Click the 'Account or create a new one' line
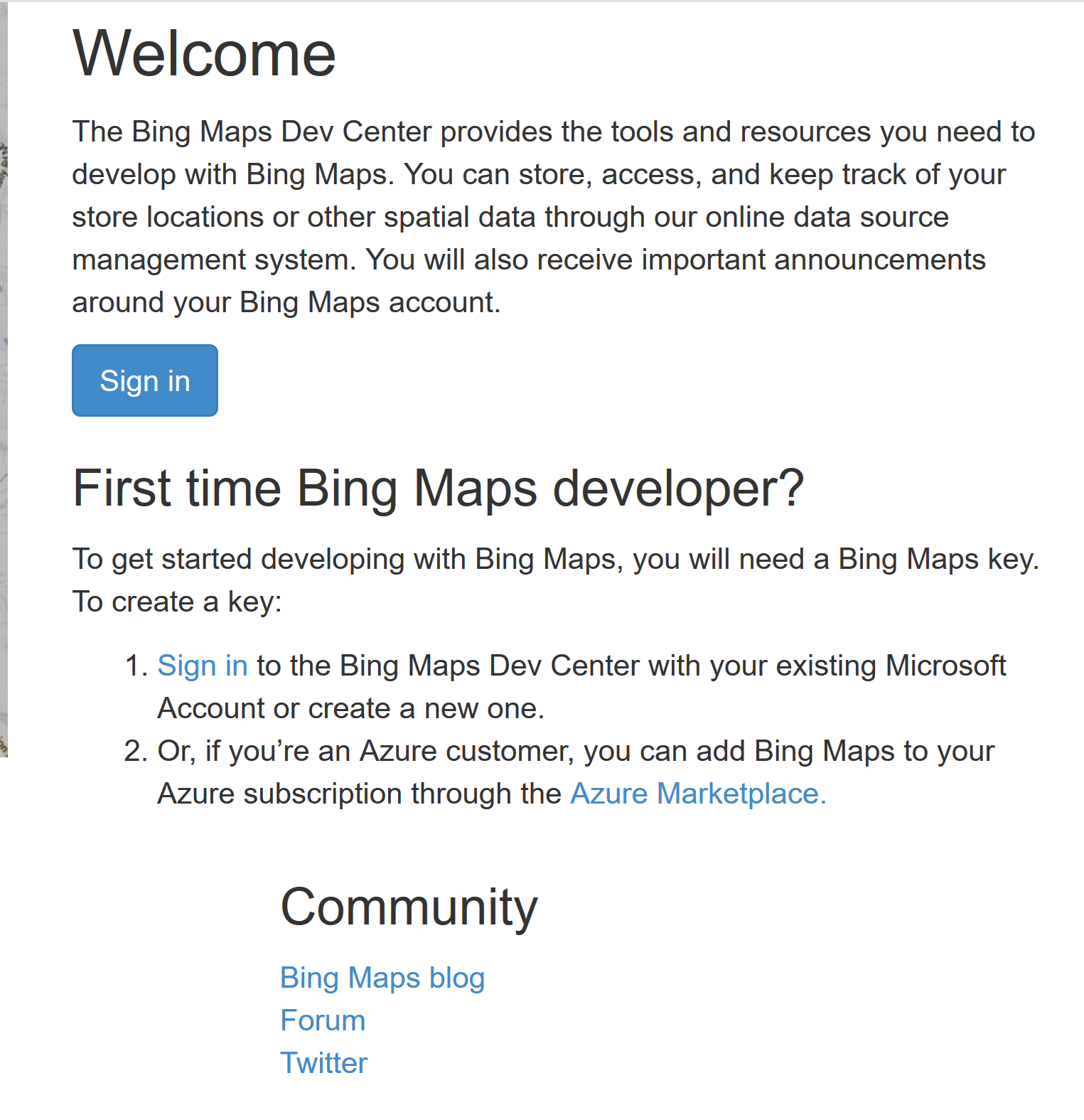 (351, 709)
